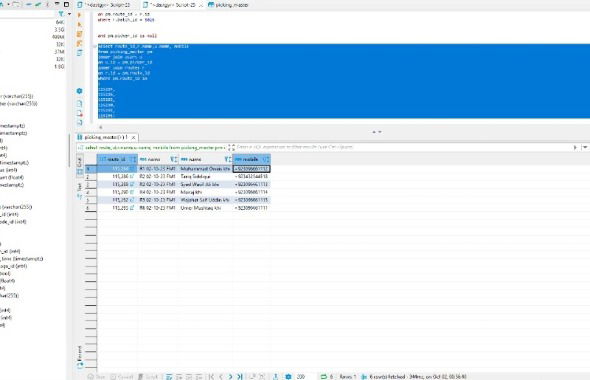Viewport: 590px width, 380px height.
Task: Select row number 1 header
Action: (x=91, y=169)
